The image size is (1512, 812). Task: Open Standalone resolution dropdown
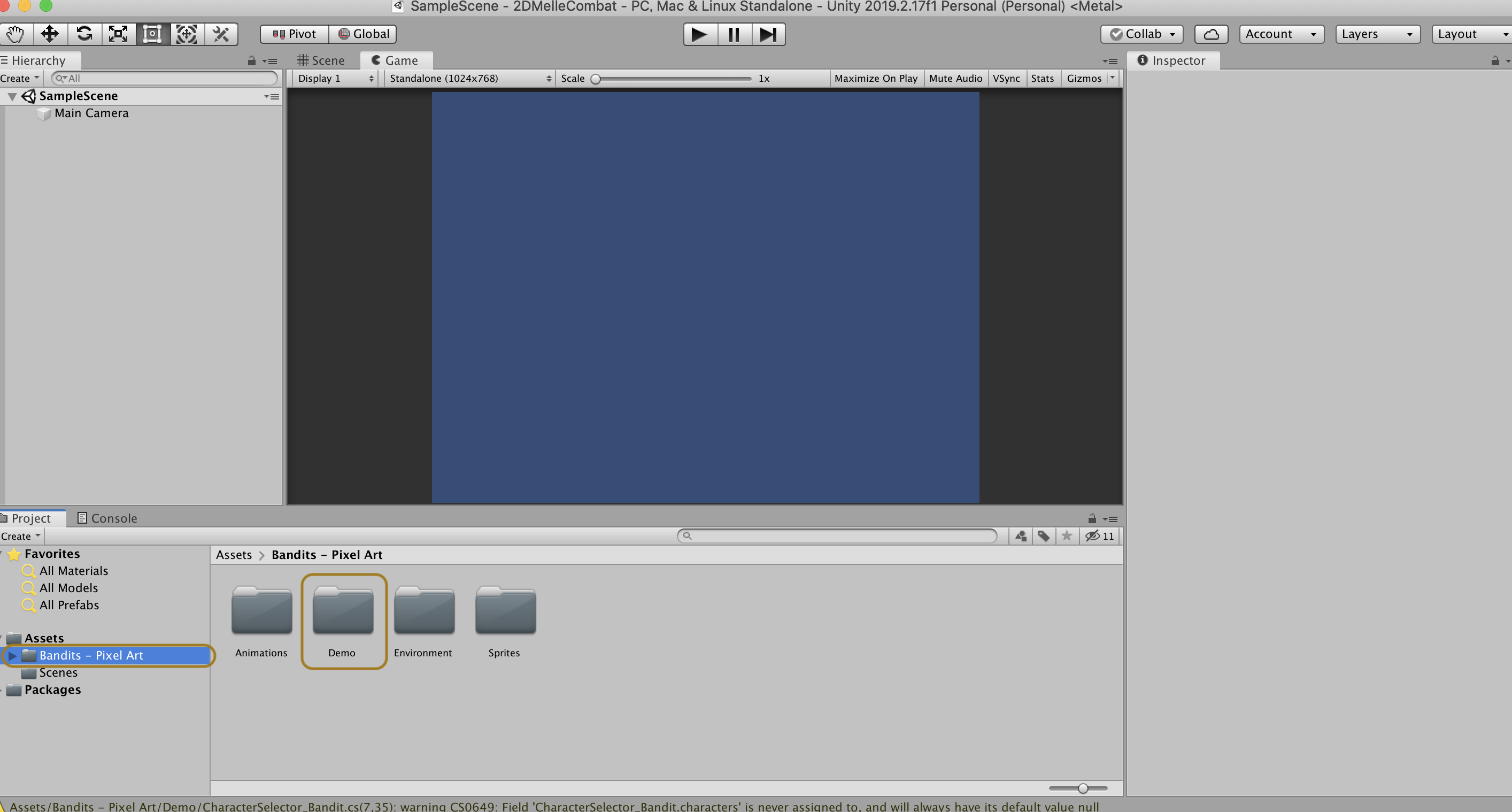[469, 78]
